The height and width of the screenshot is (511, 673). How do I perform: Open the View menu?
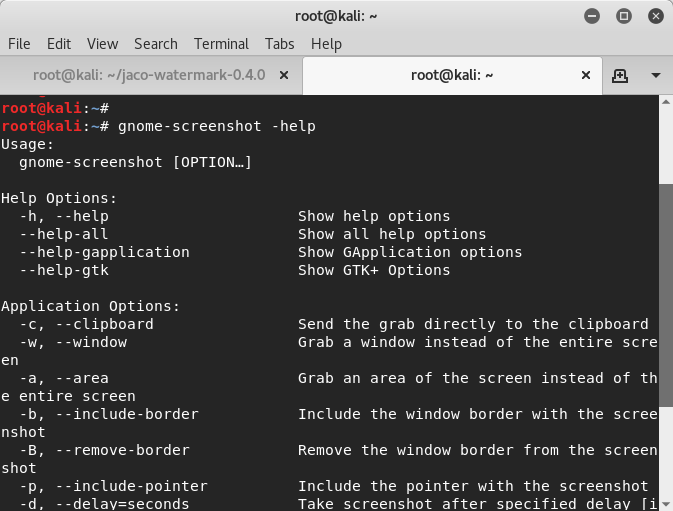point(102,44)
